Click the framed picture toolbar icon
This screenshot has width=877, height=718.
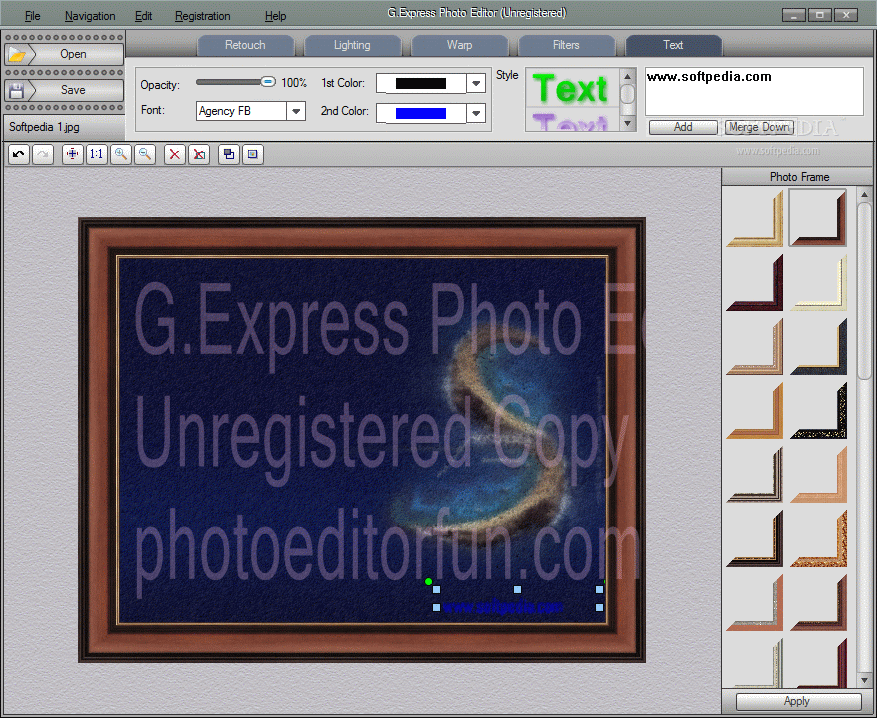(253, 154)
